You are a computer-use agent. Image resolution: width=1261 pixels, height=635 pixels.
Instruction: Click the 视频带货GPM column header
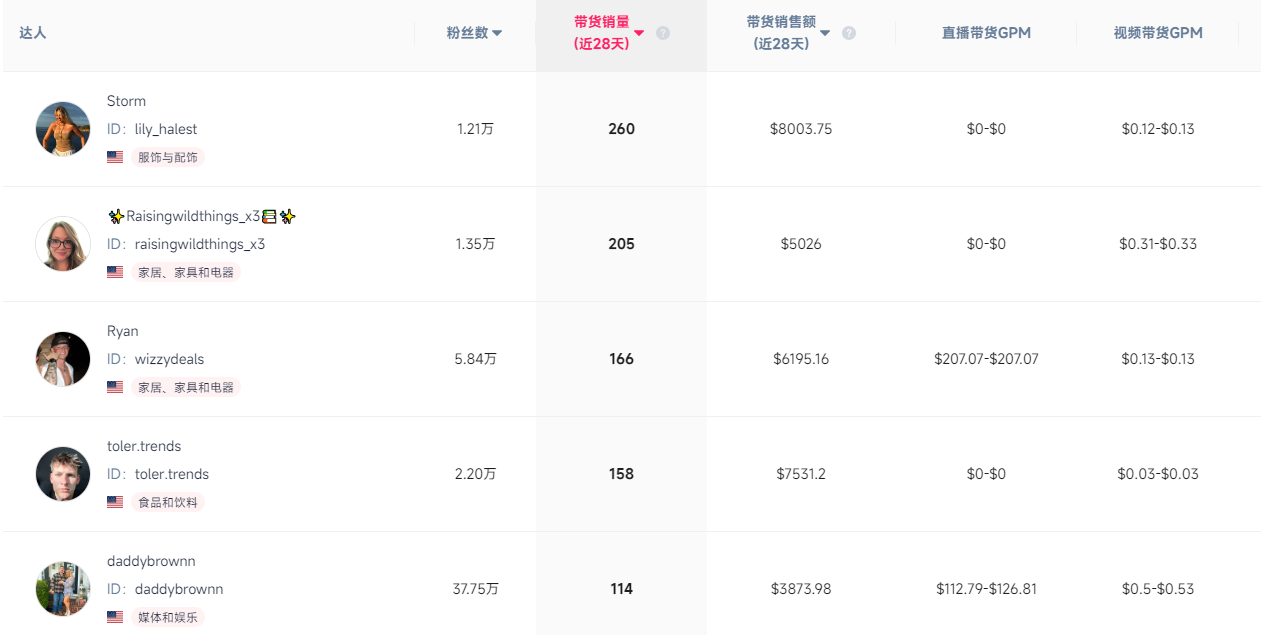[1158, 33]
